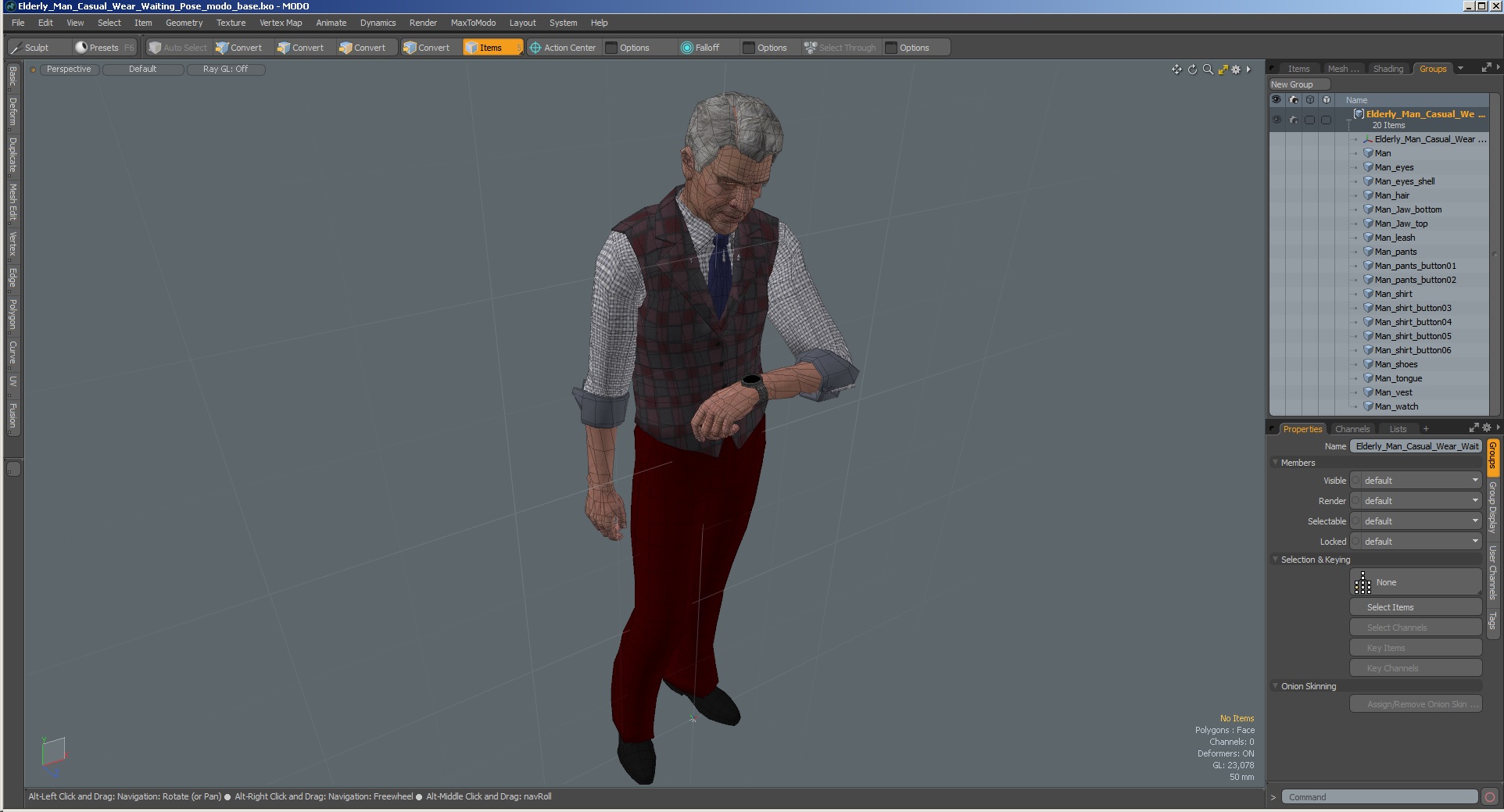The width and height of the screenshot is (1504, 812).
Task: Click Properties panel maximize icon
Action: [1474, 427]
